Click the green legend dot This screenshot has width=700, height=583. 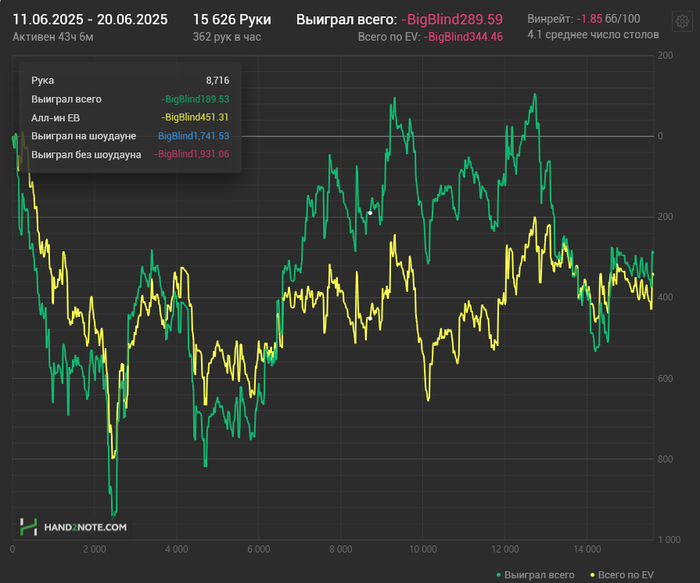(499, 575)
